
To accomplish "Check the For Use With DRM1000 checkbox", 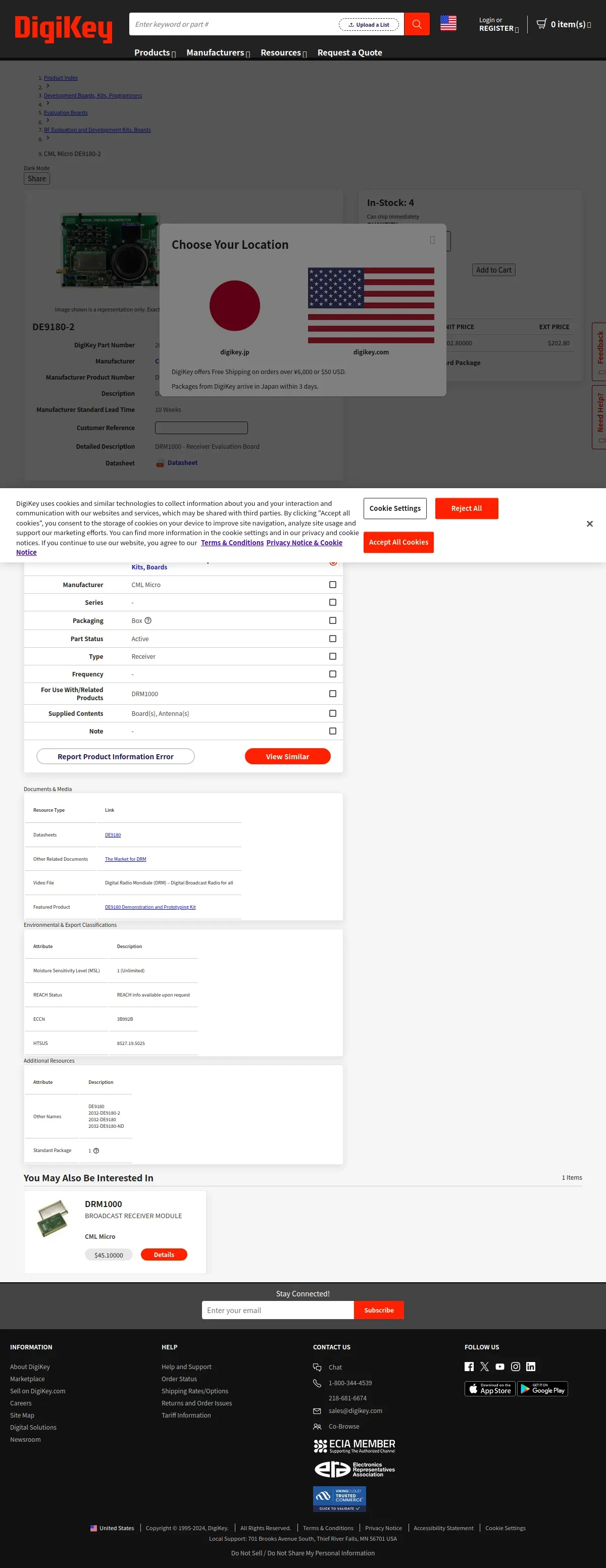I will point(332,693).
